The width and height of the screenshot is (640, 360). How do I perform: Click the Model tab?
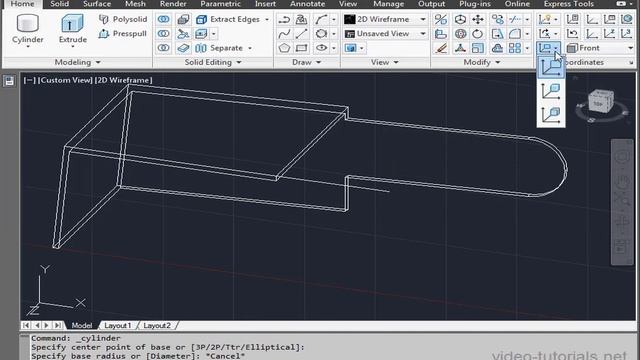click(82, 325)
